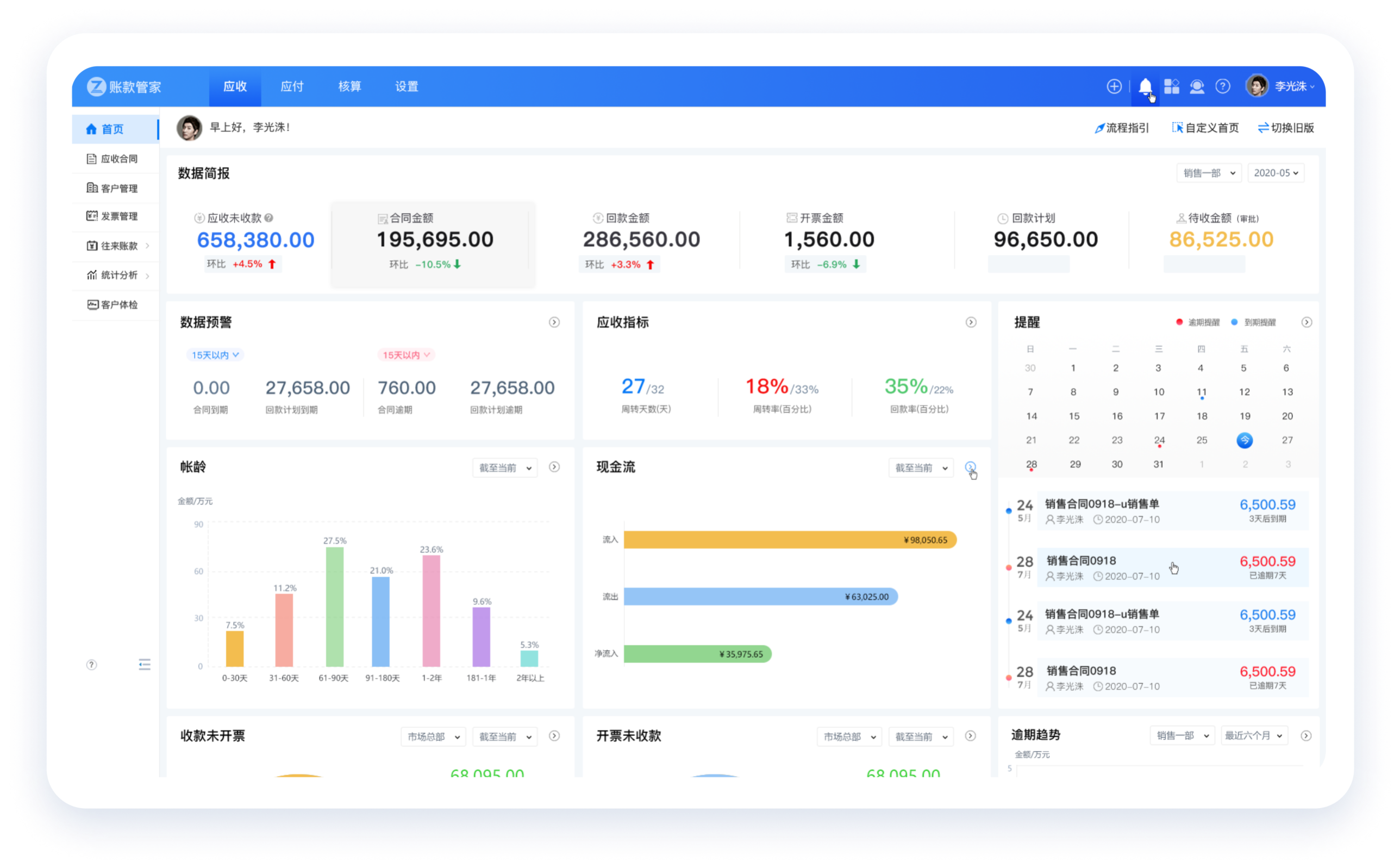Open the apps grid icon in header
The height and width of the screenshot is (868, 1400).
1171,86
